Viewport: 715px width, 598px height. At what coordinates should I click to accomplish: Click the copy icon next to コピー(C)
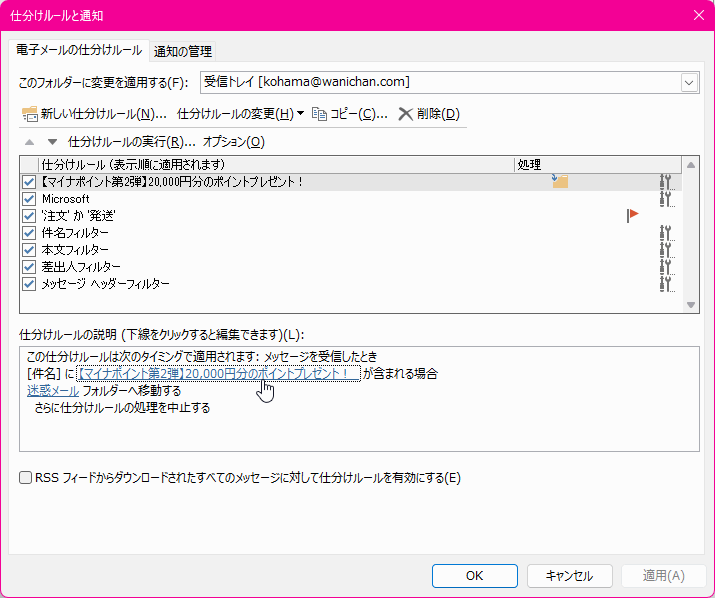pos(319,114)
